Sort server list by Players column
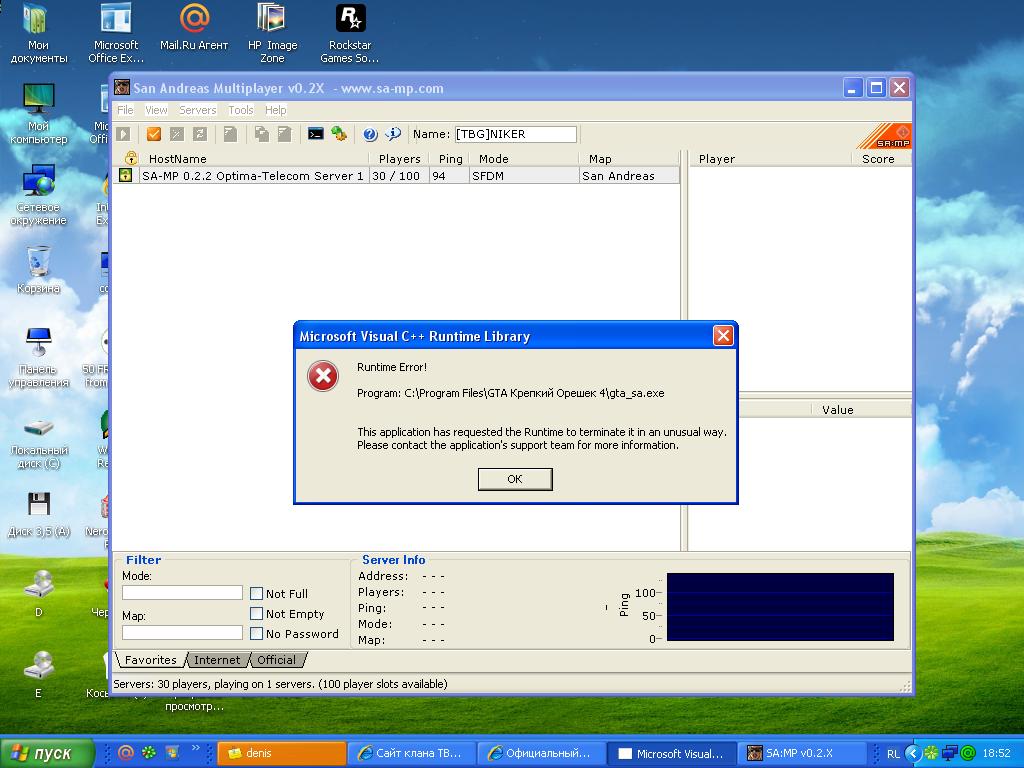The width and height of the screenshot is (1024, 768). [399, 159]
